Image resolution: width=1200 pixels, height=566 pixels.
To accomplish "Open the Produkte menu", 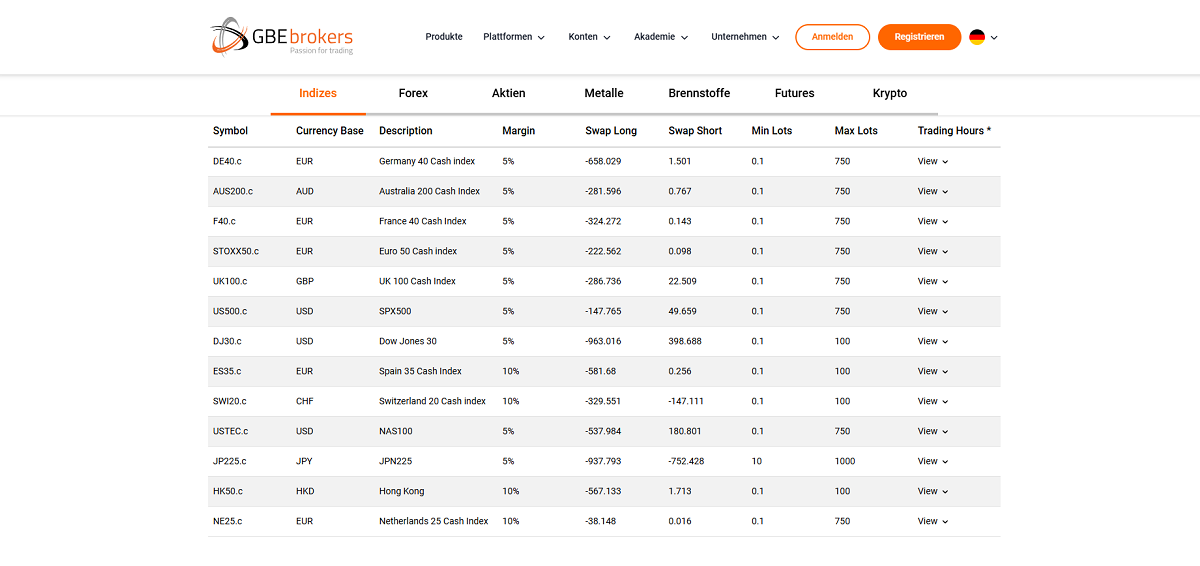I will pos(444,37).
